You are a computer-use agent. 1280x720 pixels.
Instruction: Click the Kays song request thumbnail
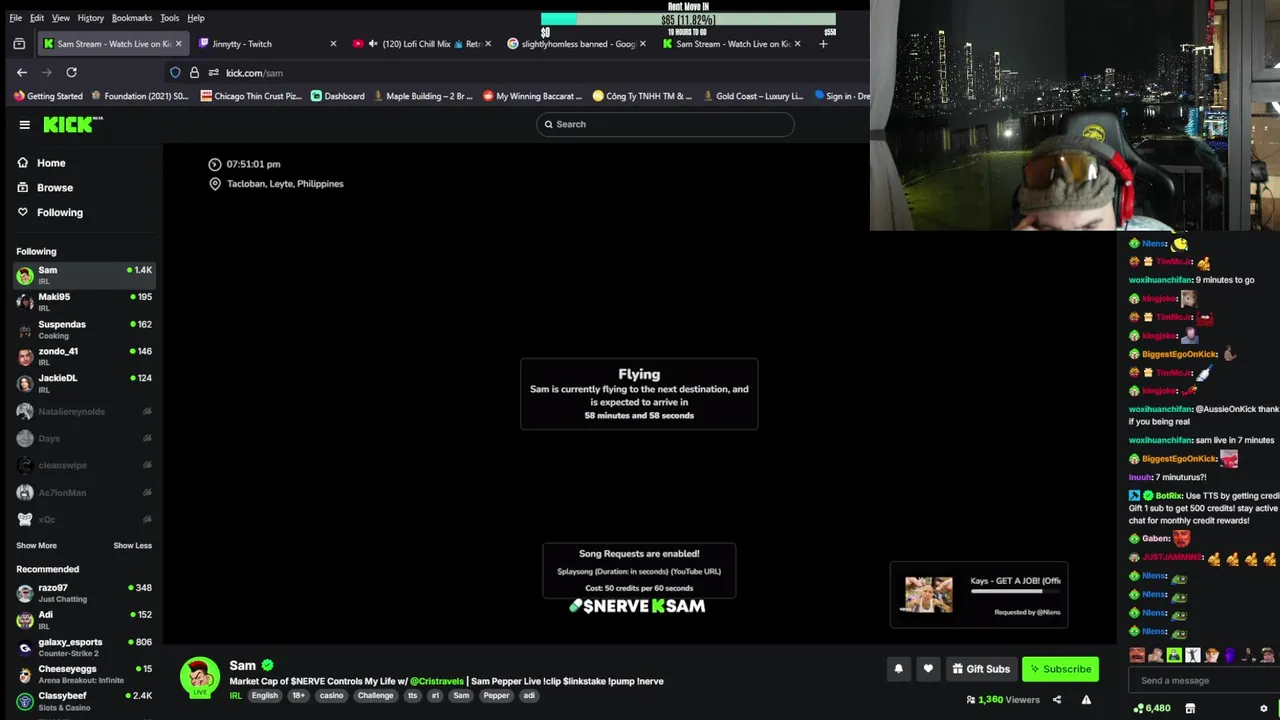pyautogui.click(x=929, y=594)
